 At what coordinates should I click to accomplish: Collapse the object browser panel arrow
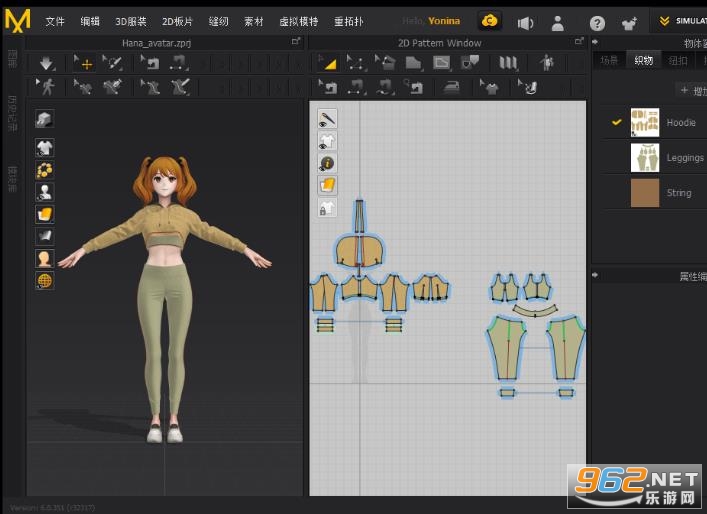click(595, 42)
